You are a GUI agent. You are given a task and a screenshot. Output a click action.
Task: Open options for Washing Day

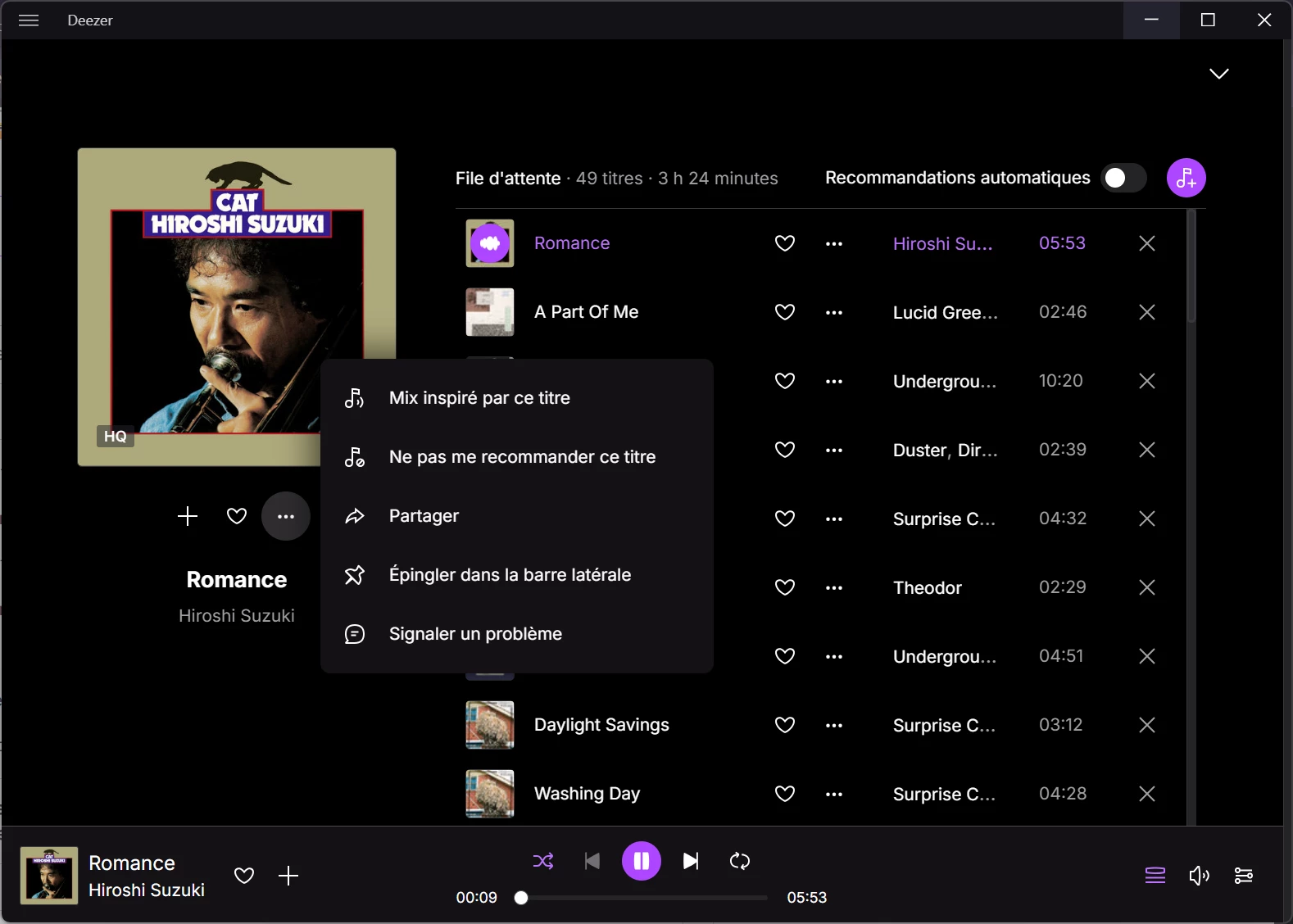pos(834,794)
